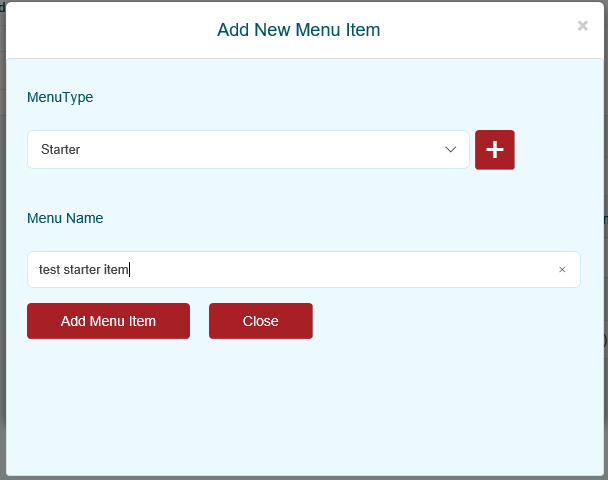Open the MenuType dropdown showing Starter
608x480 pixels.
point(248,150)
